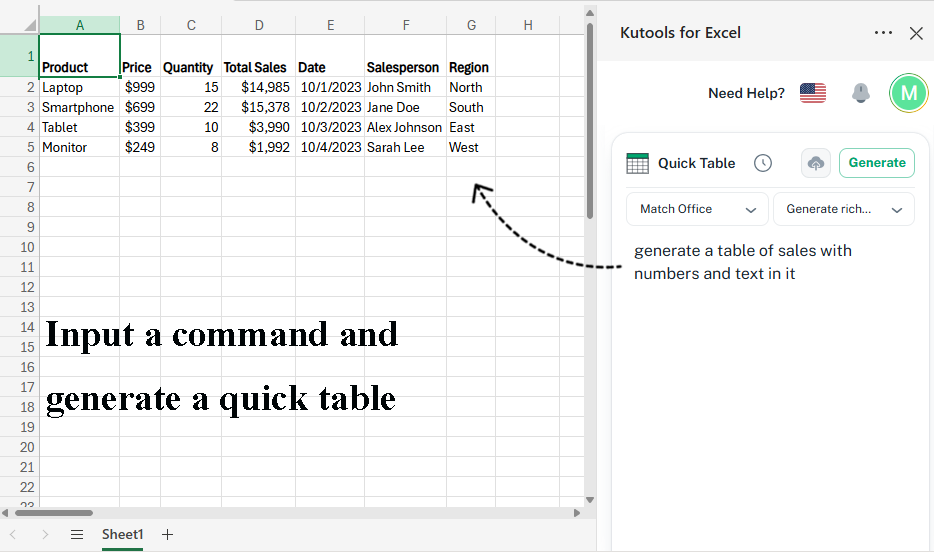
Task: Select the Laptop cell
Action: point(79,87)
